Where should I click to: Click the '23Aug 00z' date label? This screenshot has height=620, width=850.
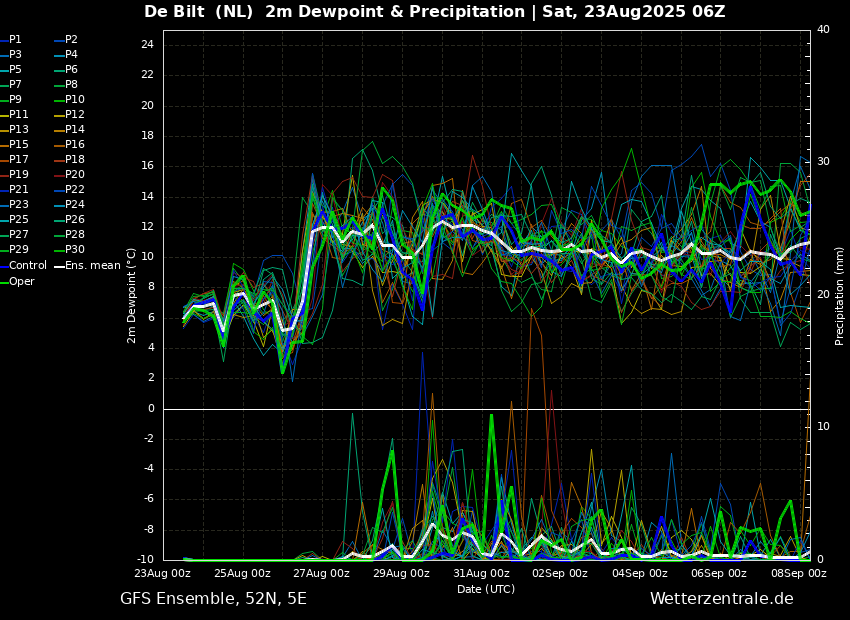[x=163, y=573]
